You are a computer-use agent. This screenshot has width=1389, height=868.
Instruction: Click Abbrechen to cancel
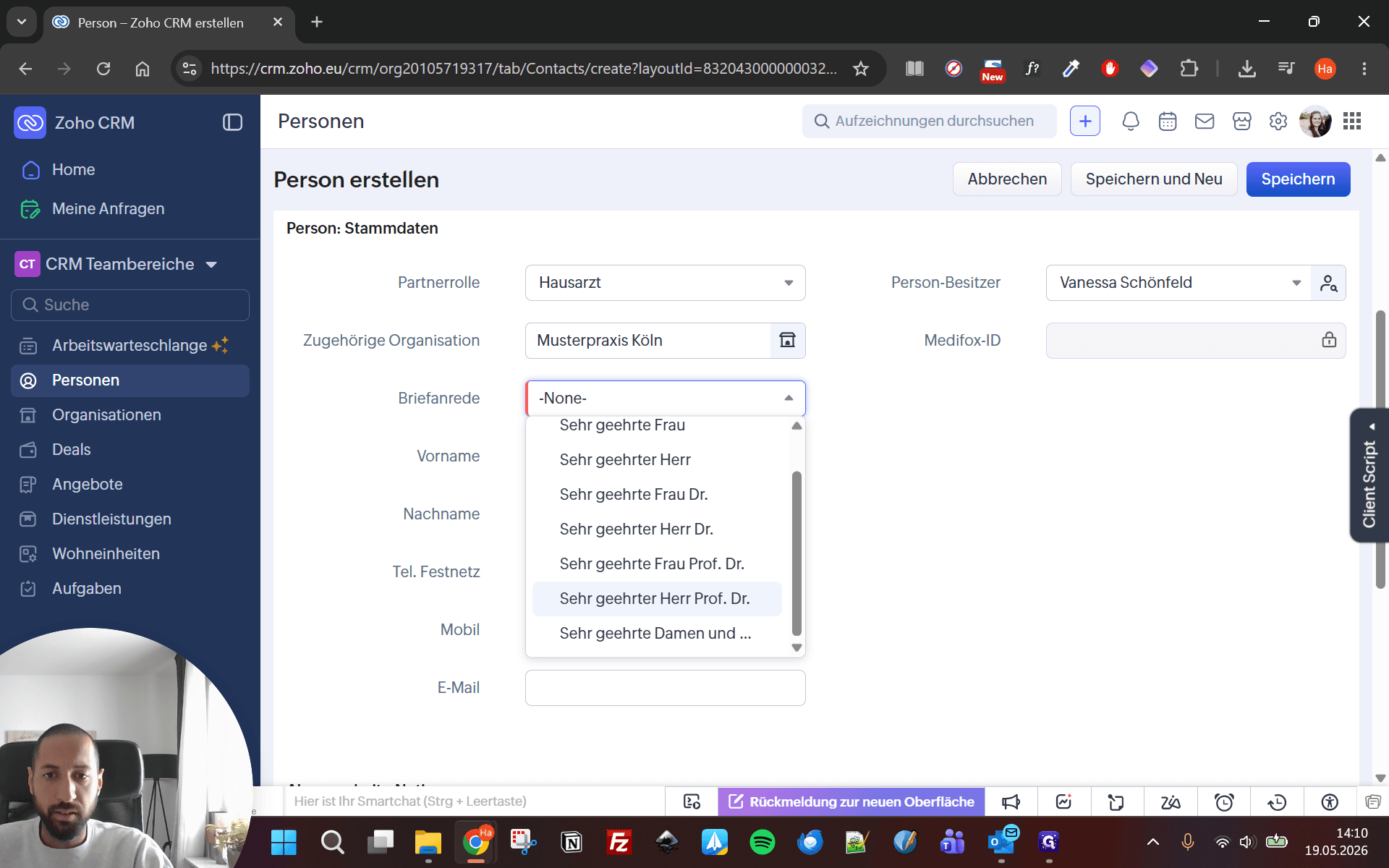coord(1007,179)
